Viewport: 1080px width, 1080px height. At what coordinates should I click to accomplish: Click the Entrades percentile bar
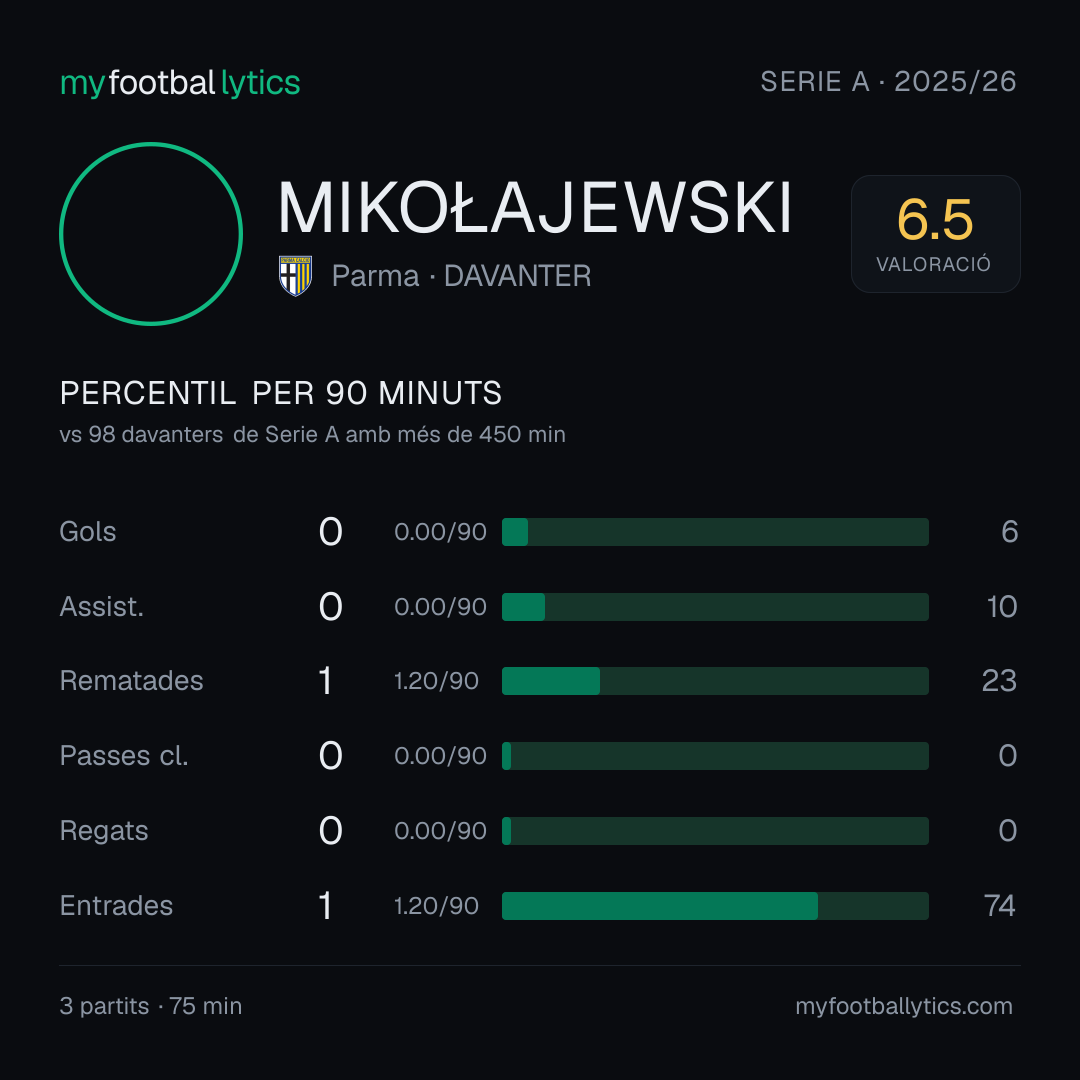tap(715, 906)
